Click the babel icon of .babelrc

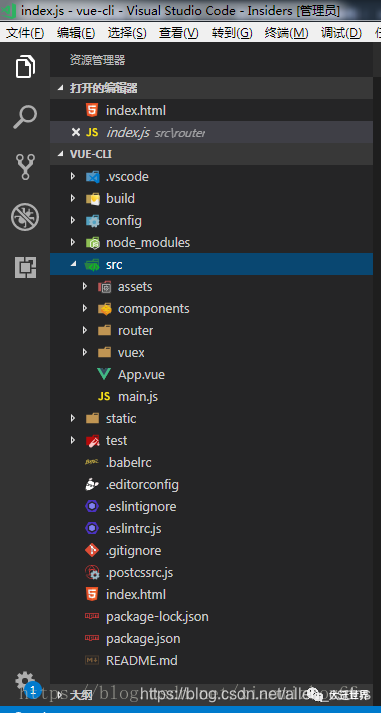point(92,462)
